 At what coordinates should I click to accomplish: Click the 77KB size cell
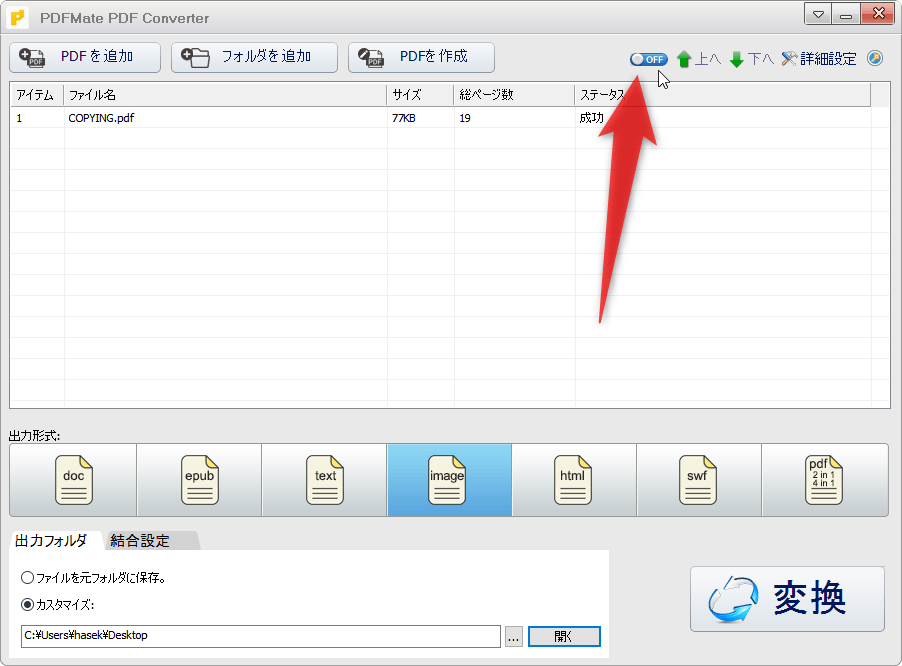point(404,118)
